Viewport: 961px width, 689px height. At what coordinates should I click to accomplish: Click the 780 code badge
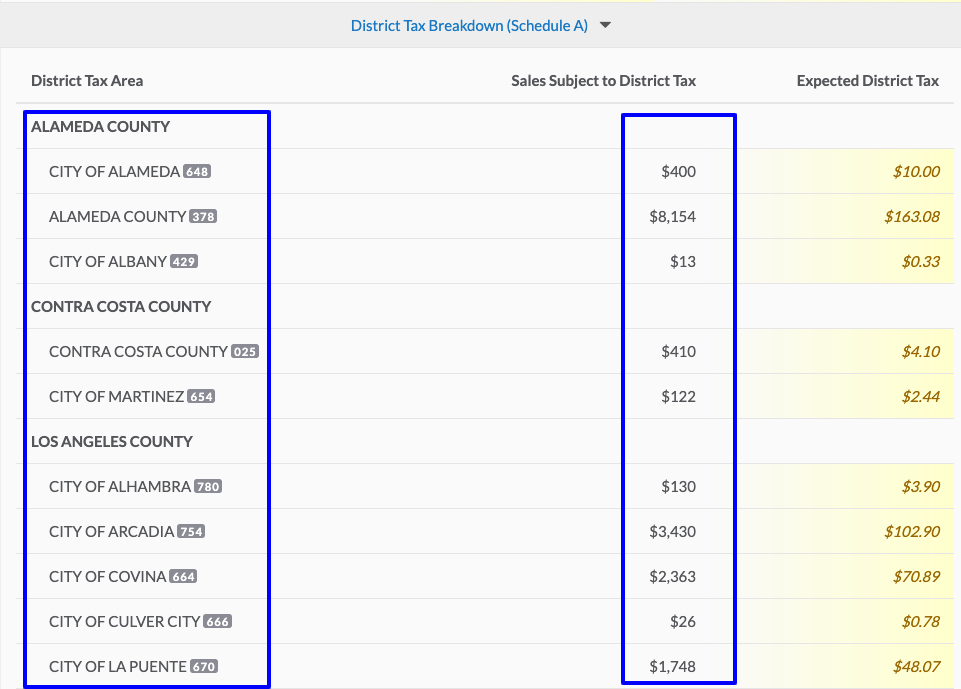(x=208, y=487)
